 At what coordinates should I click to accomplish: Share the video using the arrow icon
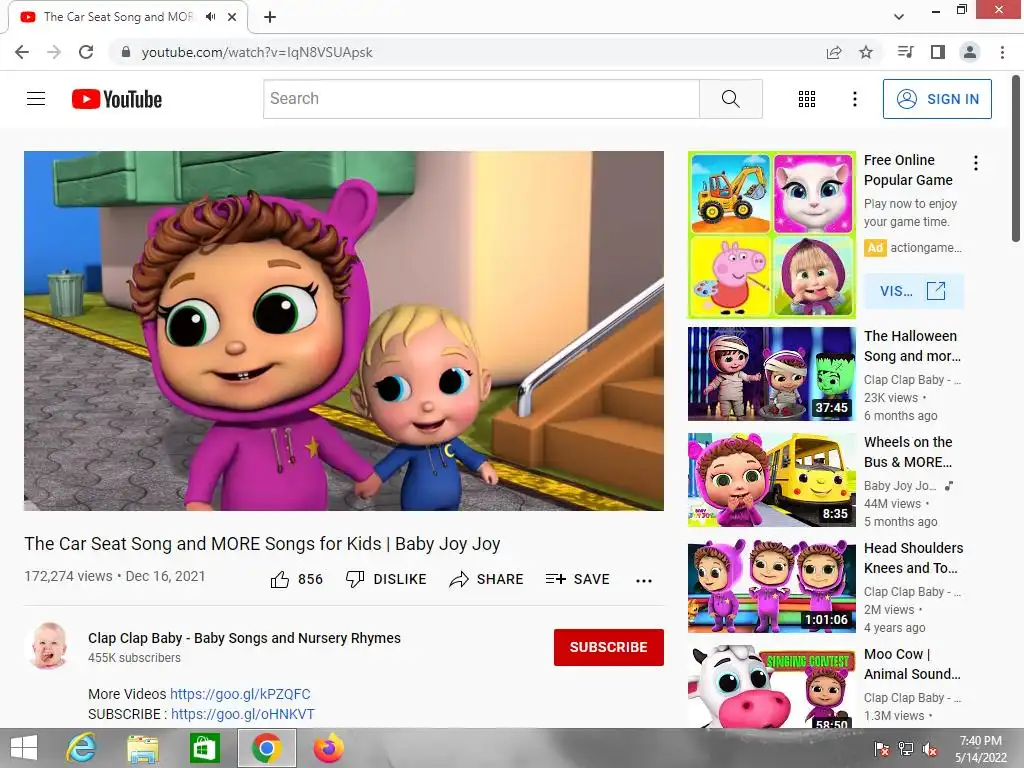tap(487, 579)
